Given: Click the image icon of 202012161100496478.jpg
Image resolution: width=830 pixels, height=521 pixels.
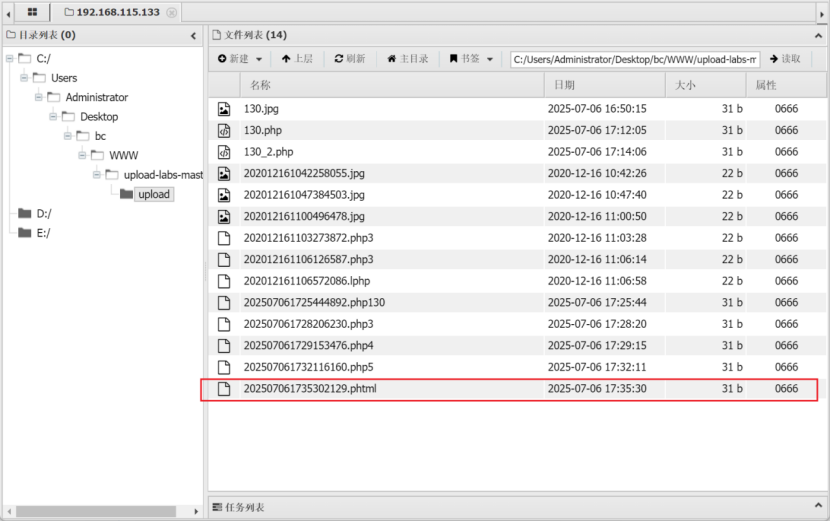Looking at the screenshot, I should 224,217.
